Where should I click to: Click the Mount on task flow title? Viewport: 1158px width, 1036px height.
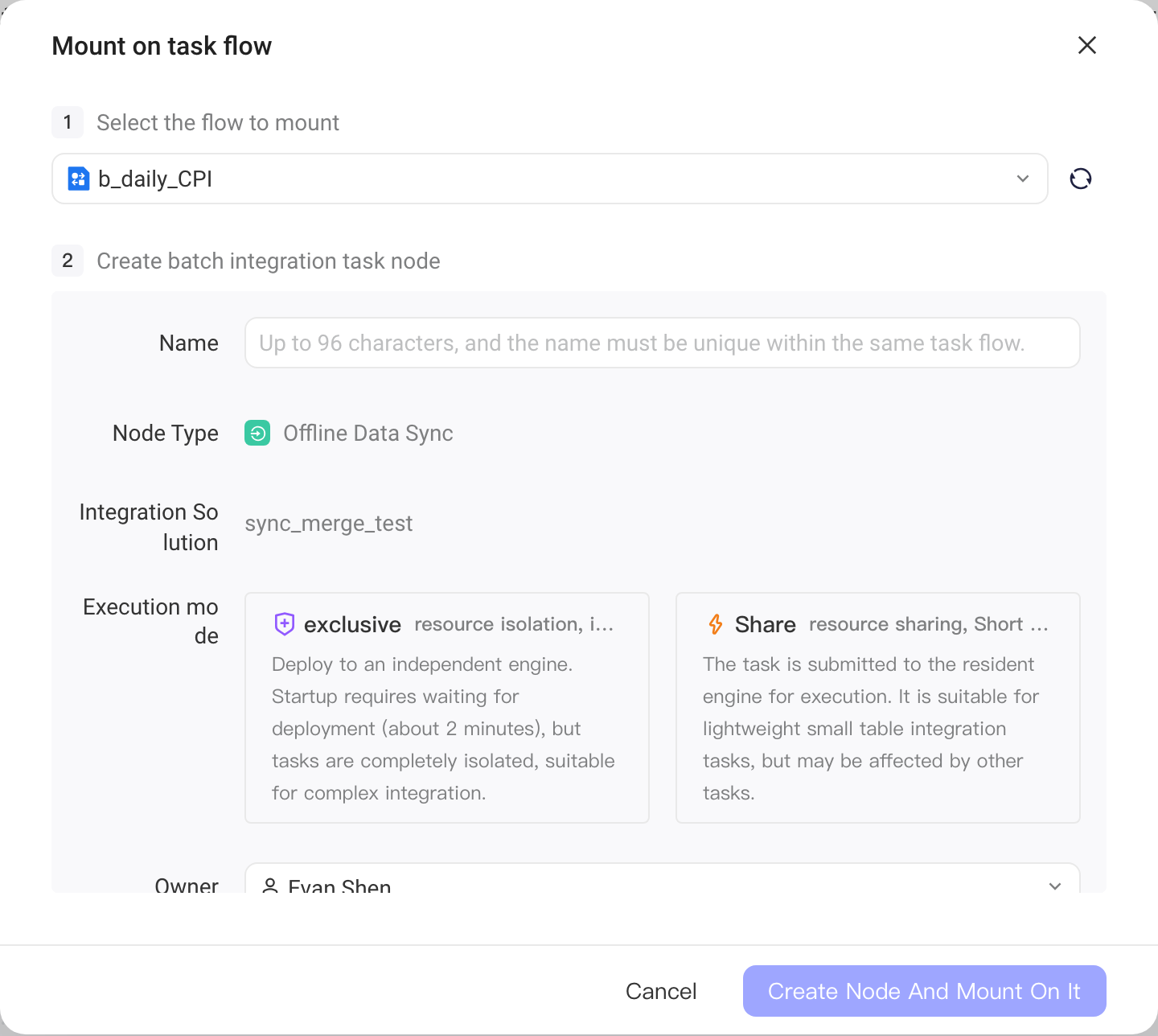pyautogui.click(x=162, y=46)
